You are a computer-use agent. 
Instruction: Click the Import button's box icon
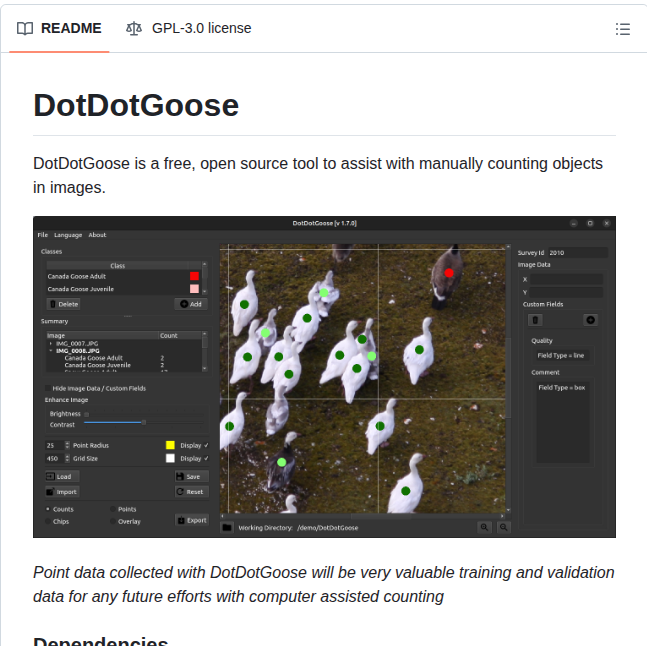point(50,492)
